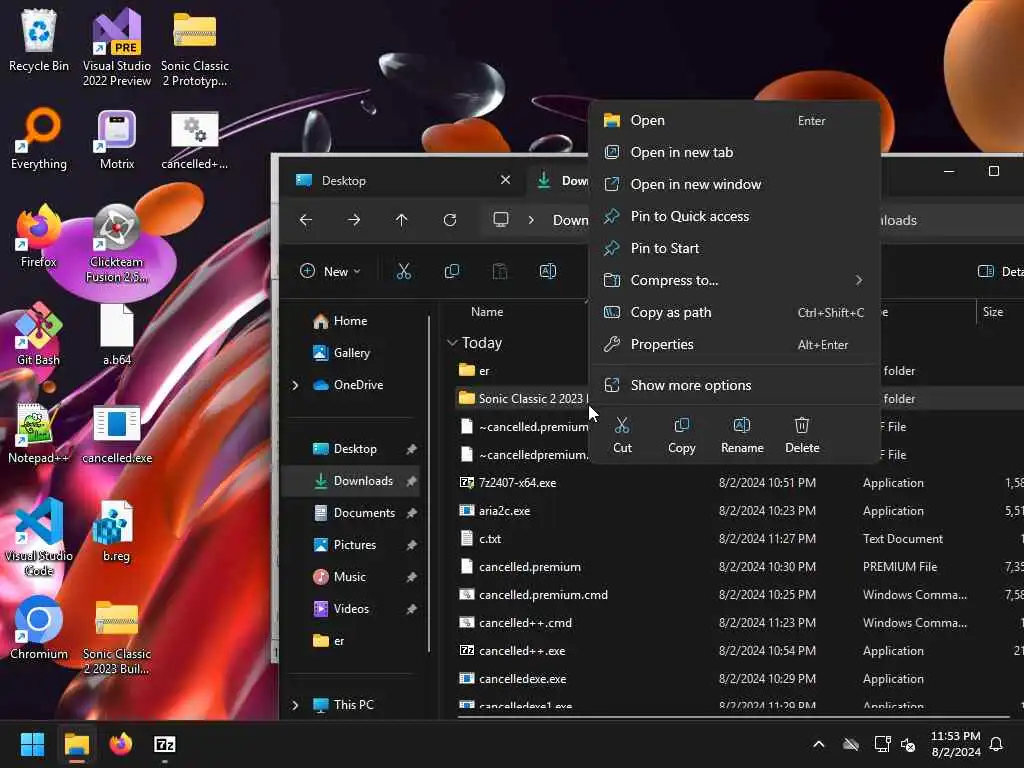Click the Rename icon in Explorer toolbar

point(548,272)
